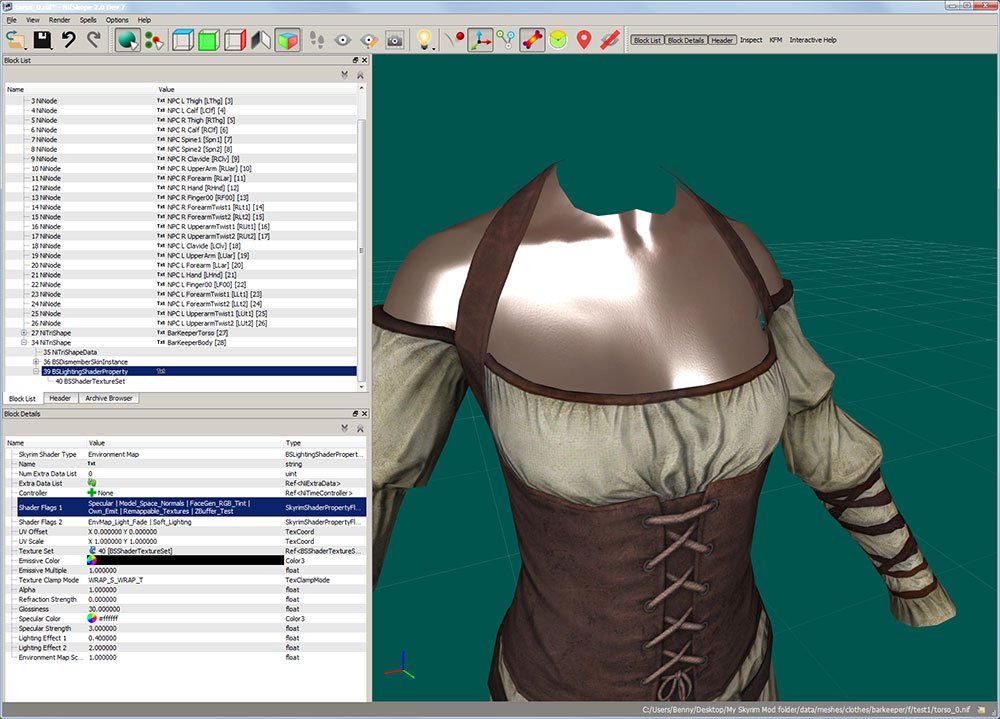Toggle the lightbulb lighting icon
Image resolution: width=1000 pixels, height=719 pixels.
click(x=424, y=39)
